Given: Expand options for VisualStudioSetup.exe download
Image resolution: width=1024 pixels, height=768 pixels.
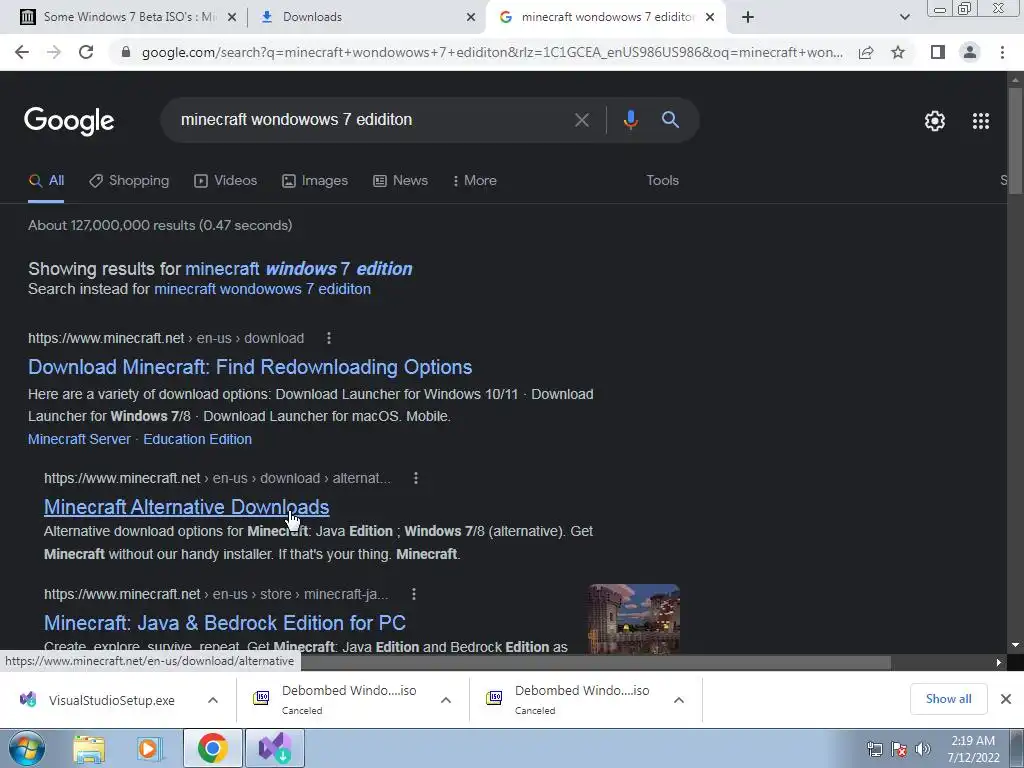Looking at the screenshot, I should [213, 700].
